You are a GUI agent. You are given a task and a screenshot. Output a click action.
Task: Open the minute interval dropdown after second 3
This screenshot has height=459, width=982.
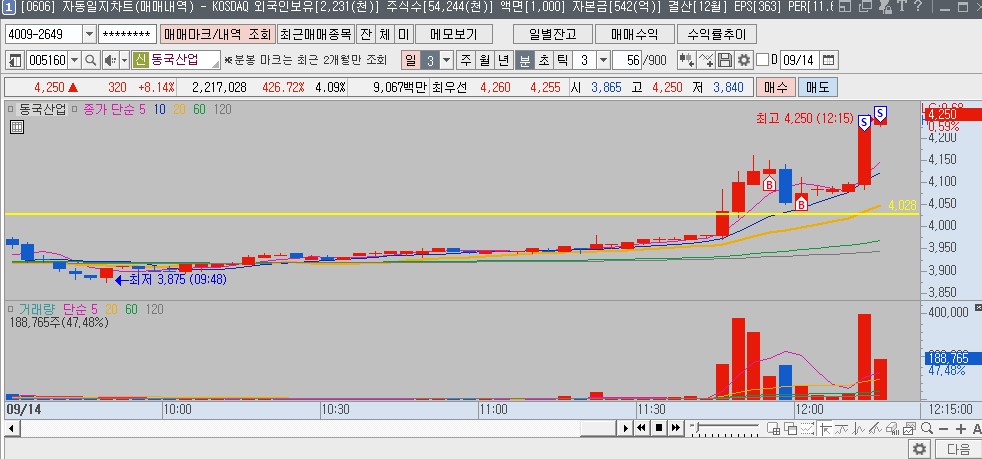coord(603,60)
